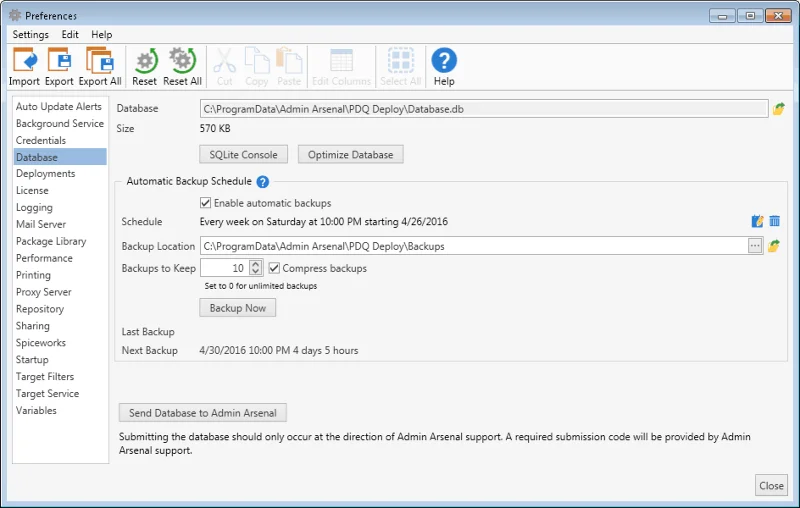This screenshot has height=508, width=800.
Task: Click the Export toolbar icon
Action: (x=59, y=67)
